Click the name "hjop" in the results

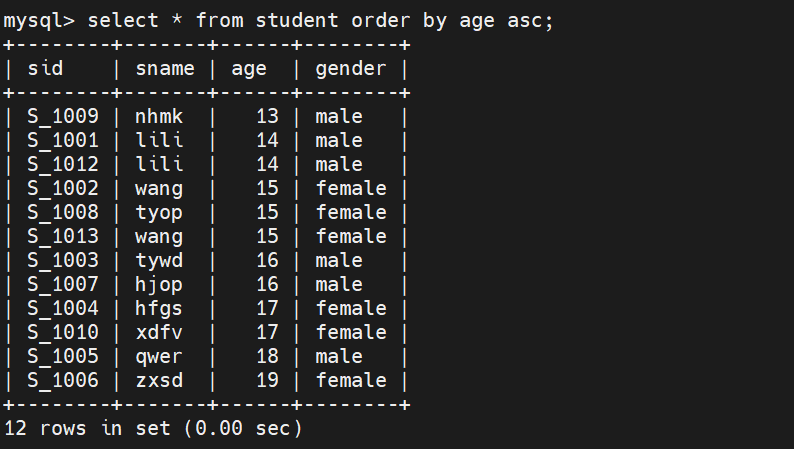coord(159,285)
